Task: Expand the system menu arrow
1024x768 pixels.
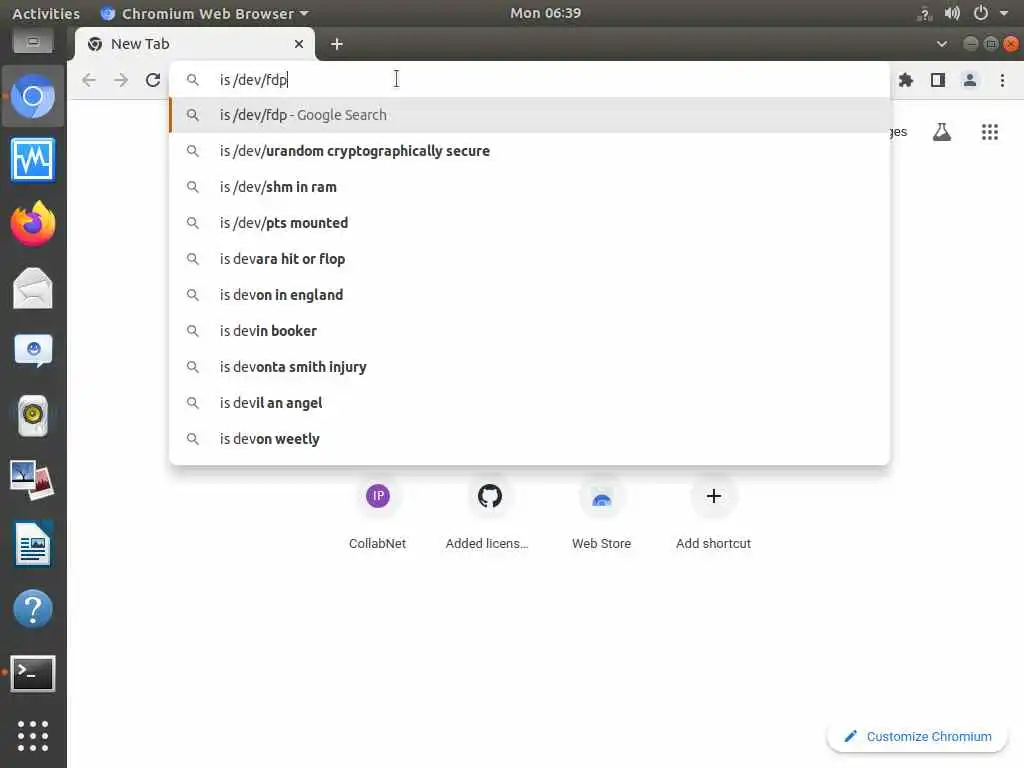Action: coord(1004,13)
